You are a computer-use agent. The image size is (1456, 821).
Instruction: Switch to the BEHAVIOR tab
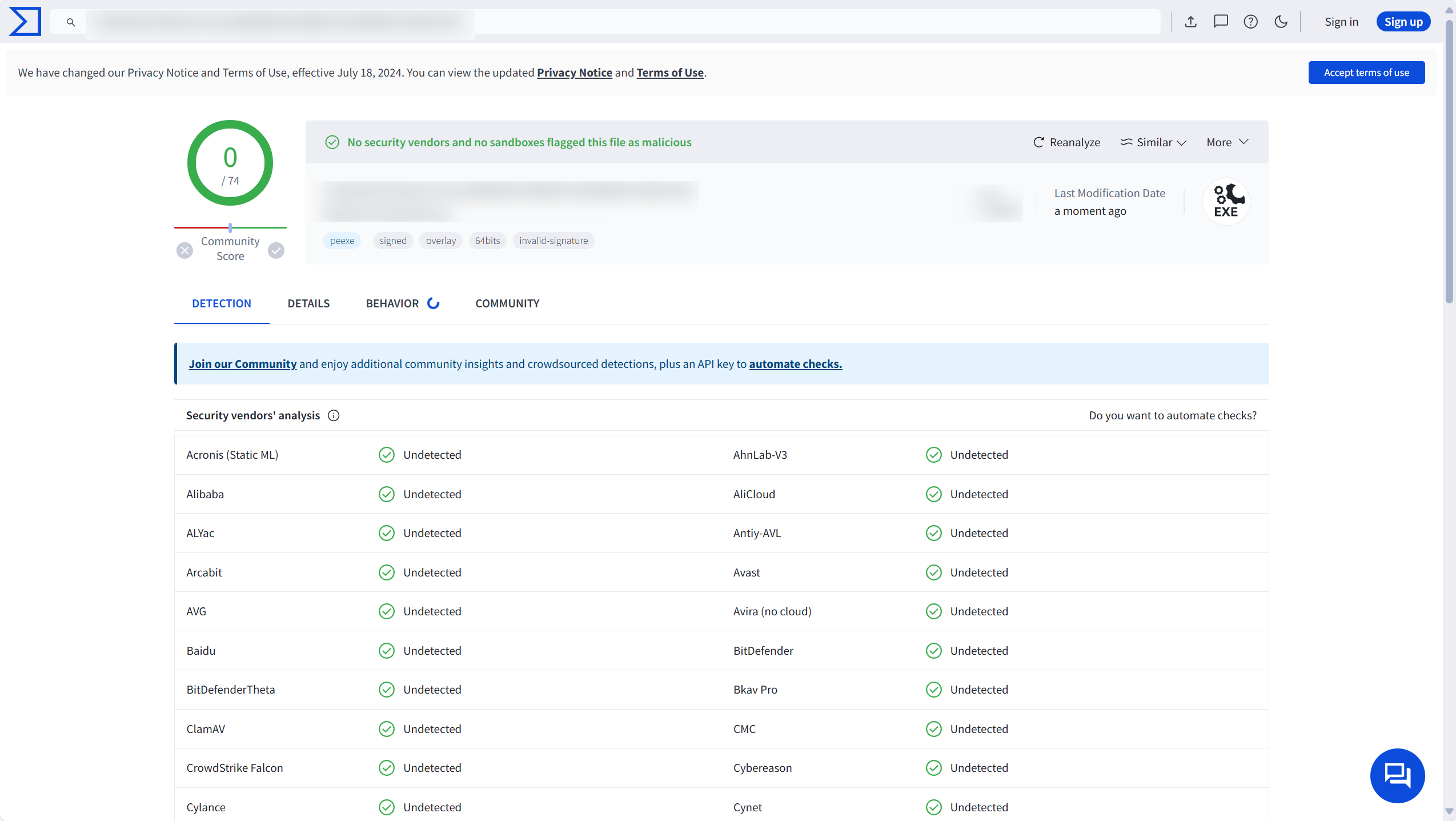pos(403,303)
